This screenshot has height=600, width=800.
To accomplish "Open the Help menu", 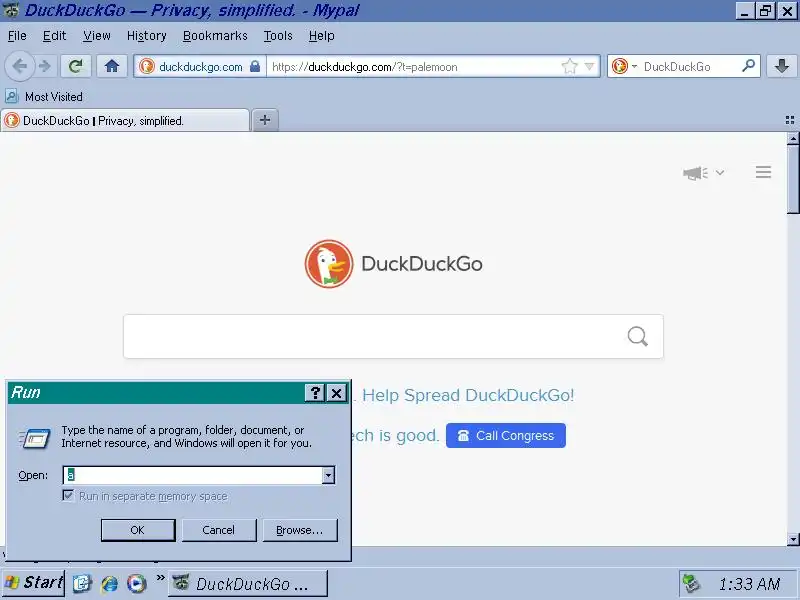I will tap(321, 36).
